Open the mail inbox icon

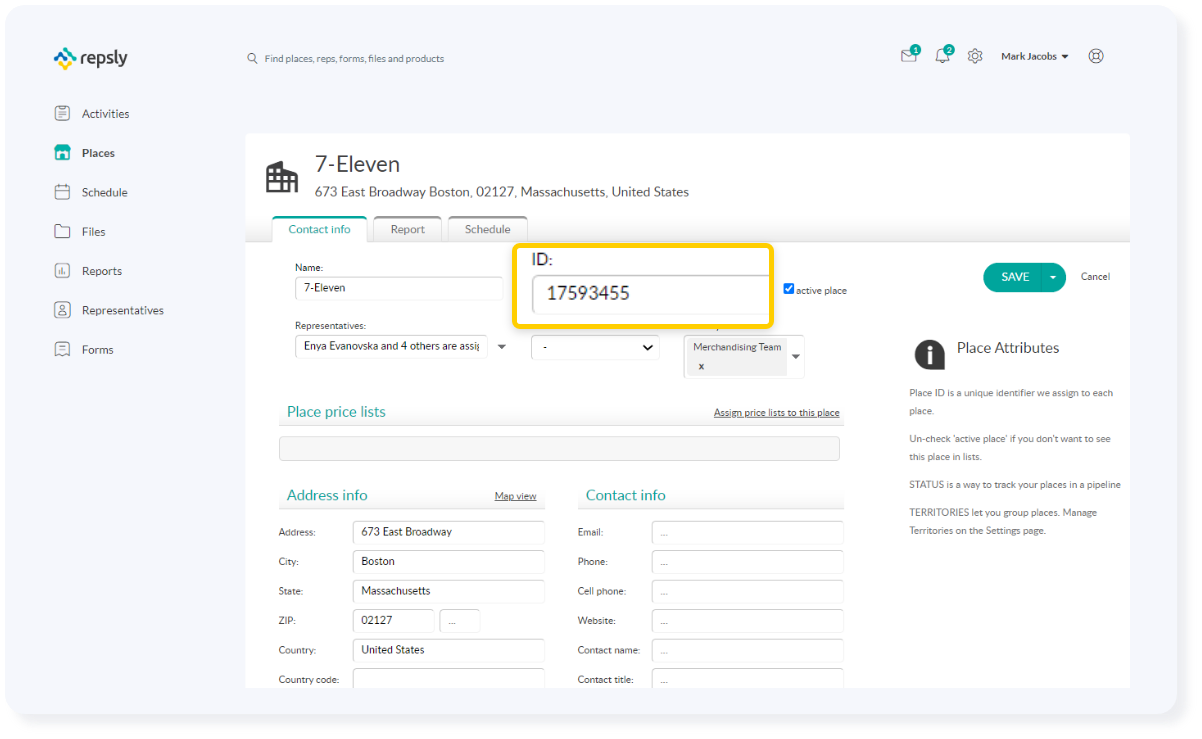pos(909,56)
